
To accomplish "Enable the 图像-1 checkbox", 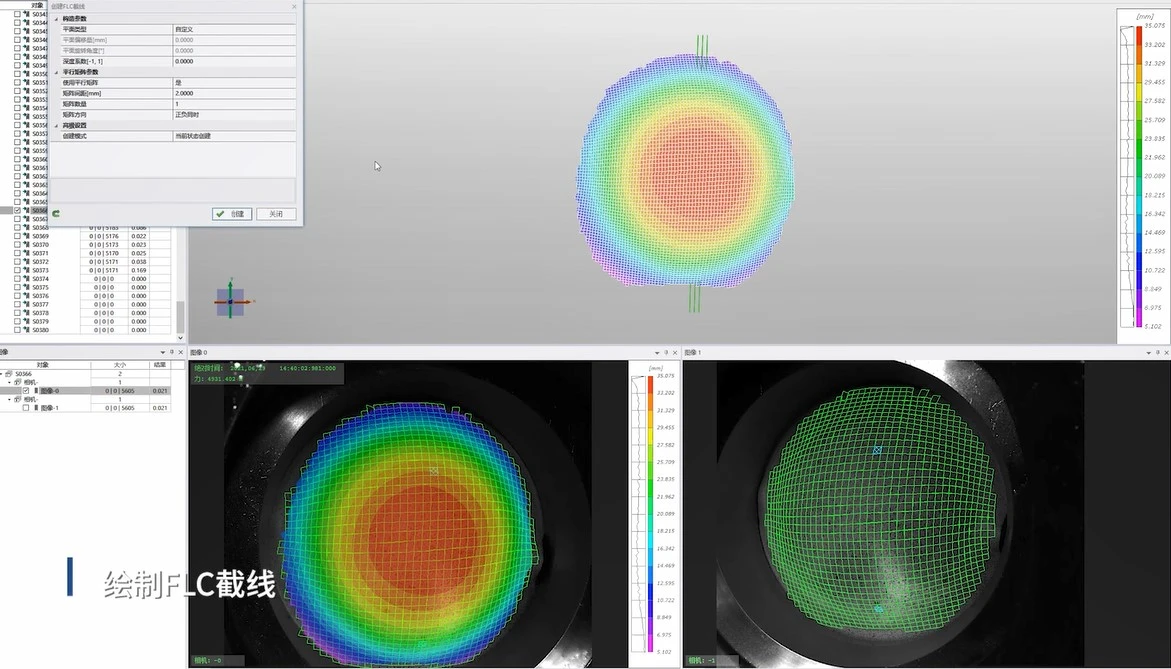I will point(26,408).
